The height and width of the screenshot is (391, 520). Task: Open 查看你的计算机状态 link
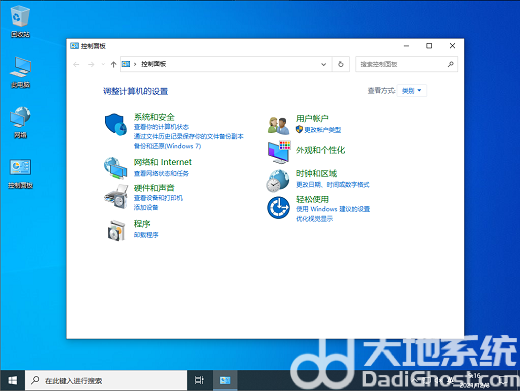tap(161, 127)
